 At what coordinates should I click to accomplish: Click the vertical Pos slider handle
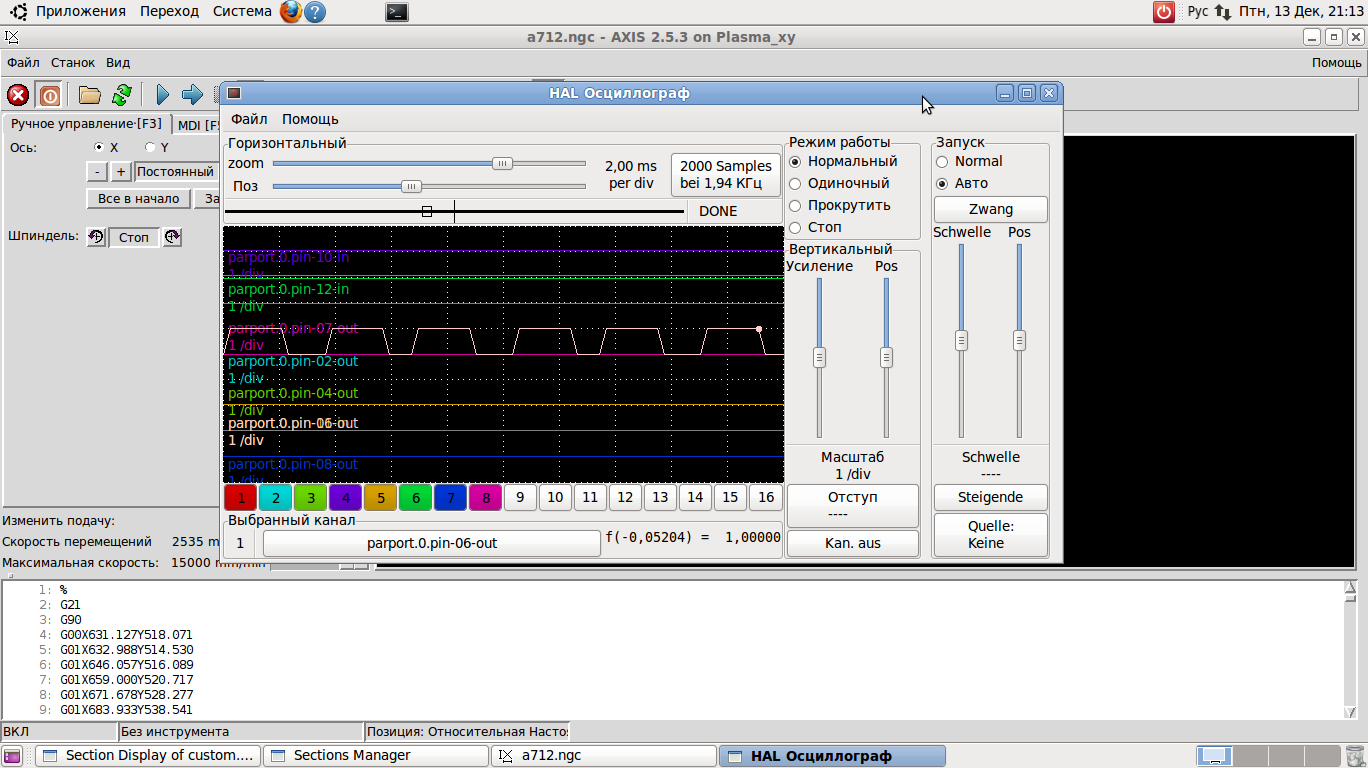tap(886, 357)
